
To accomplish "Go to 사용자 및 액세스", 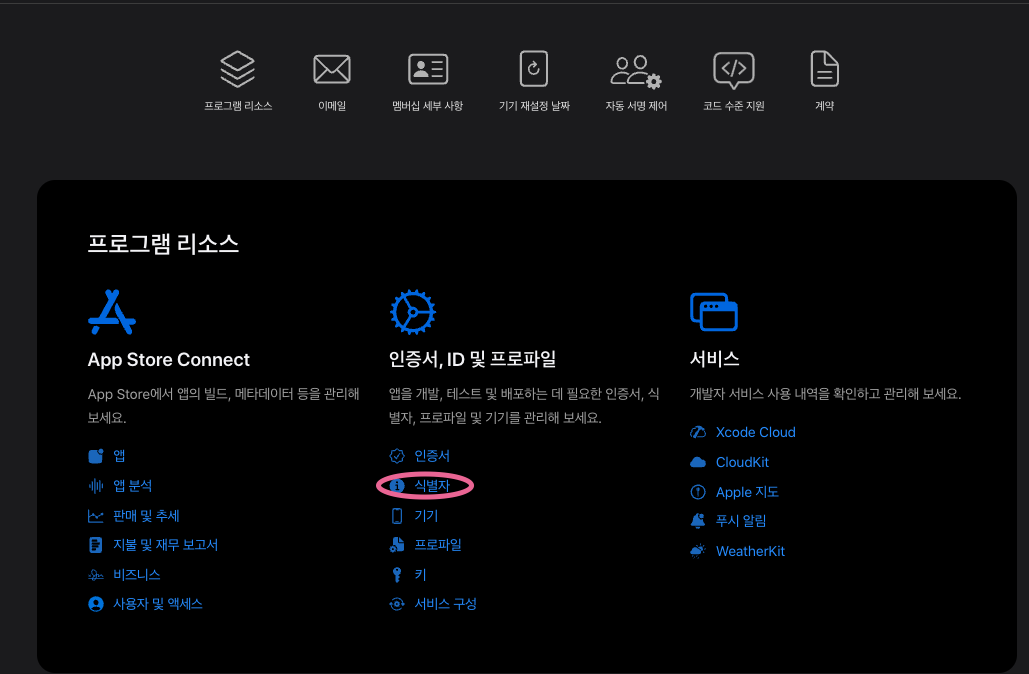I will click(158, 604).
